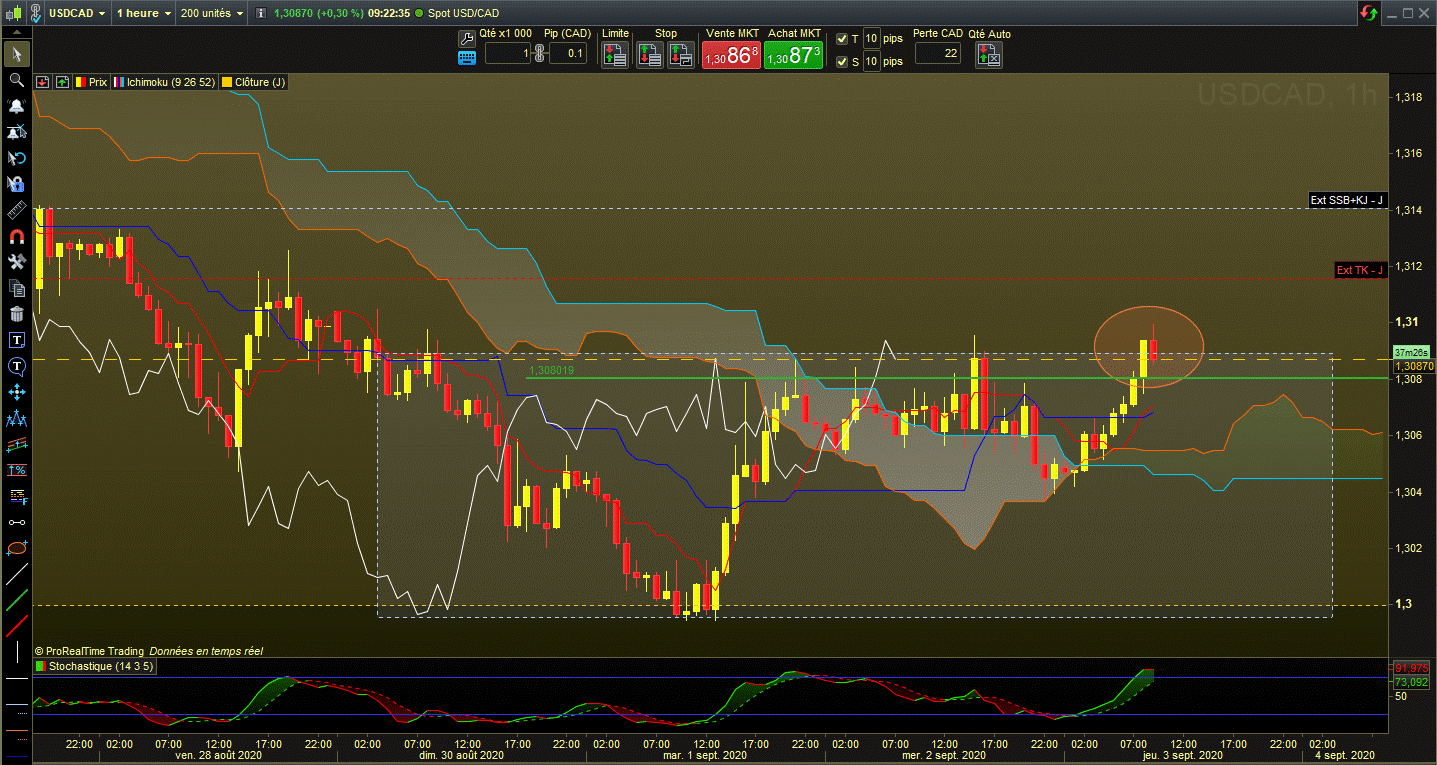
Task: Open the alert bell tool
Action: pos(16,105)
